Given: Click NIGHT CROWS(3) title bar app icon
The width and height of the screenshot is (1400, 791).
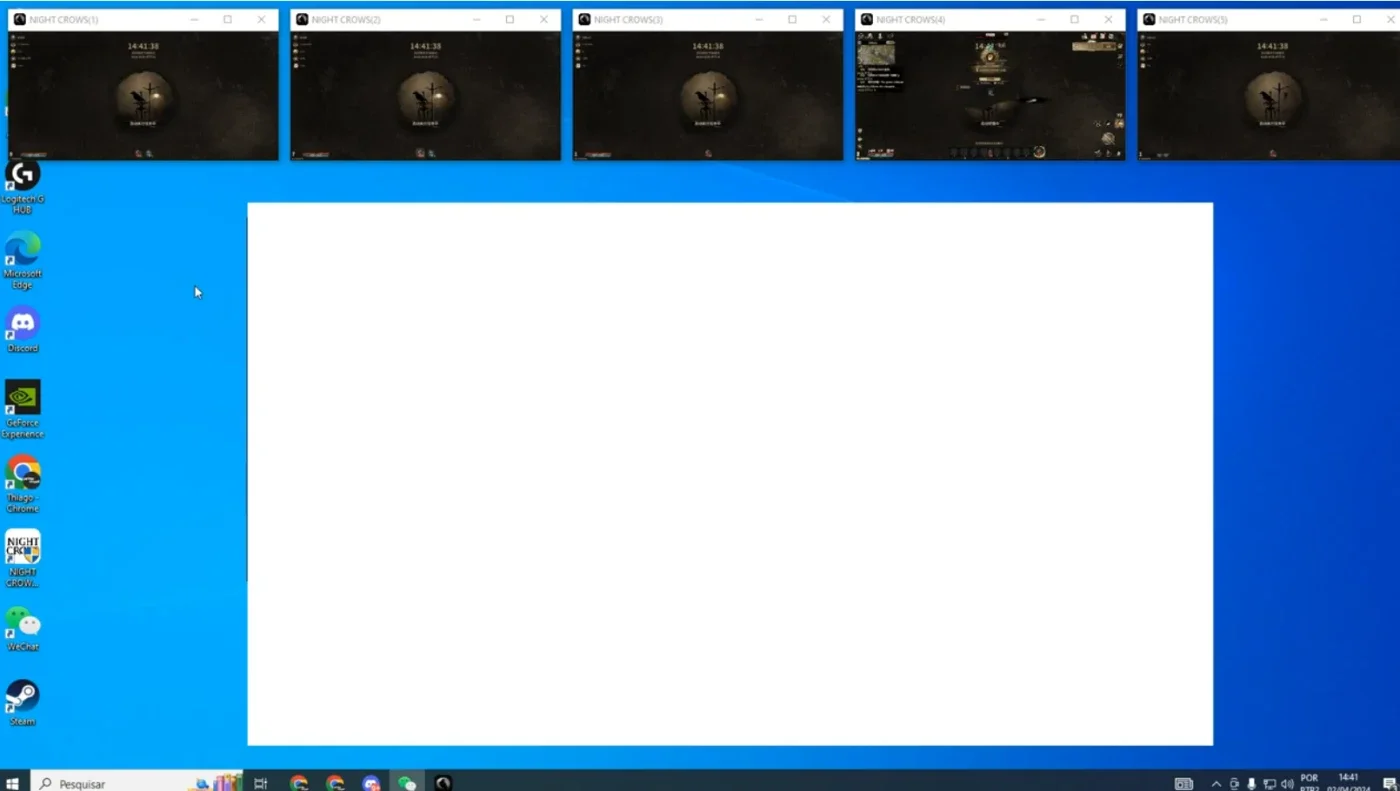Looking at the screenshot, I should tap(584, 19).
